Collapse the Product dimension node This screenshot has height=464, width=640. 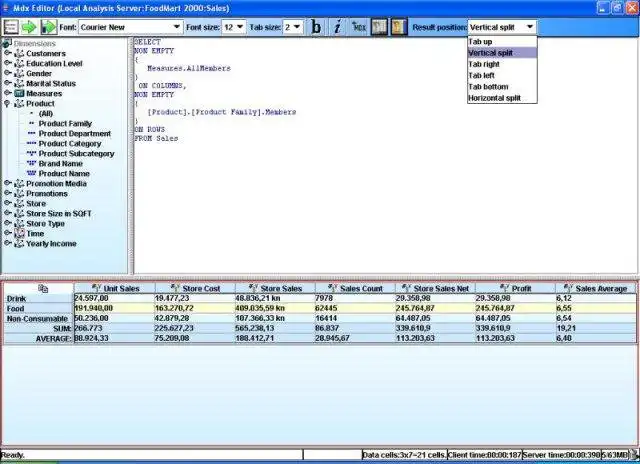pyautogui.click(x=7, y=104)
